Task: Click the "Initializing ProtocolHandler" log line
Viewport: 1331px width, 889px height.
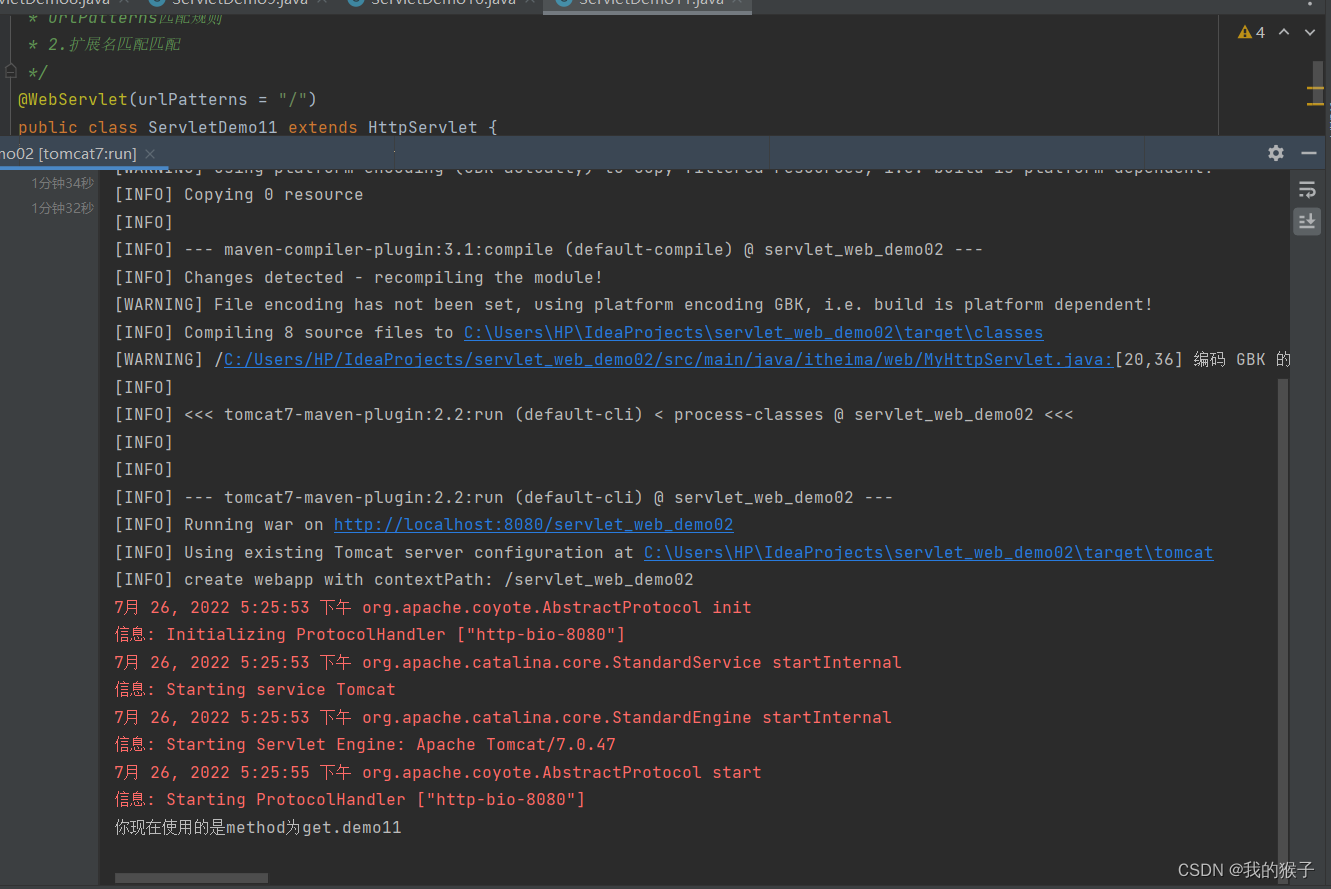Action: pos(370,635)
